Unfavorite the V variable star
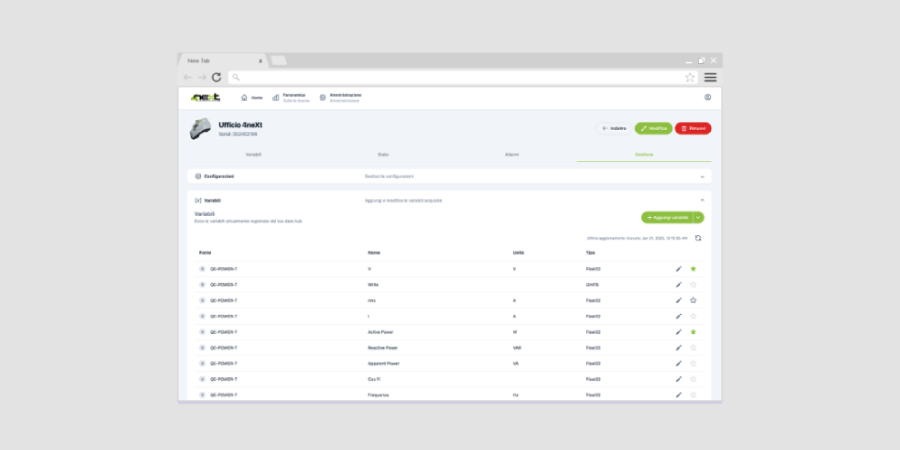Viewport: 900px width, 450px height. pyautogui.click(x=693, y=269)
